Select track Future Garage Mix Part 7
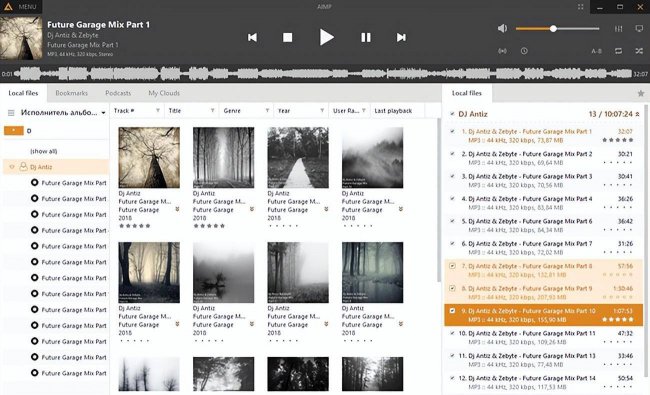Viewport: 650px width, 395px height. point(543,247)
